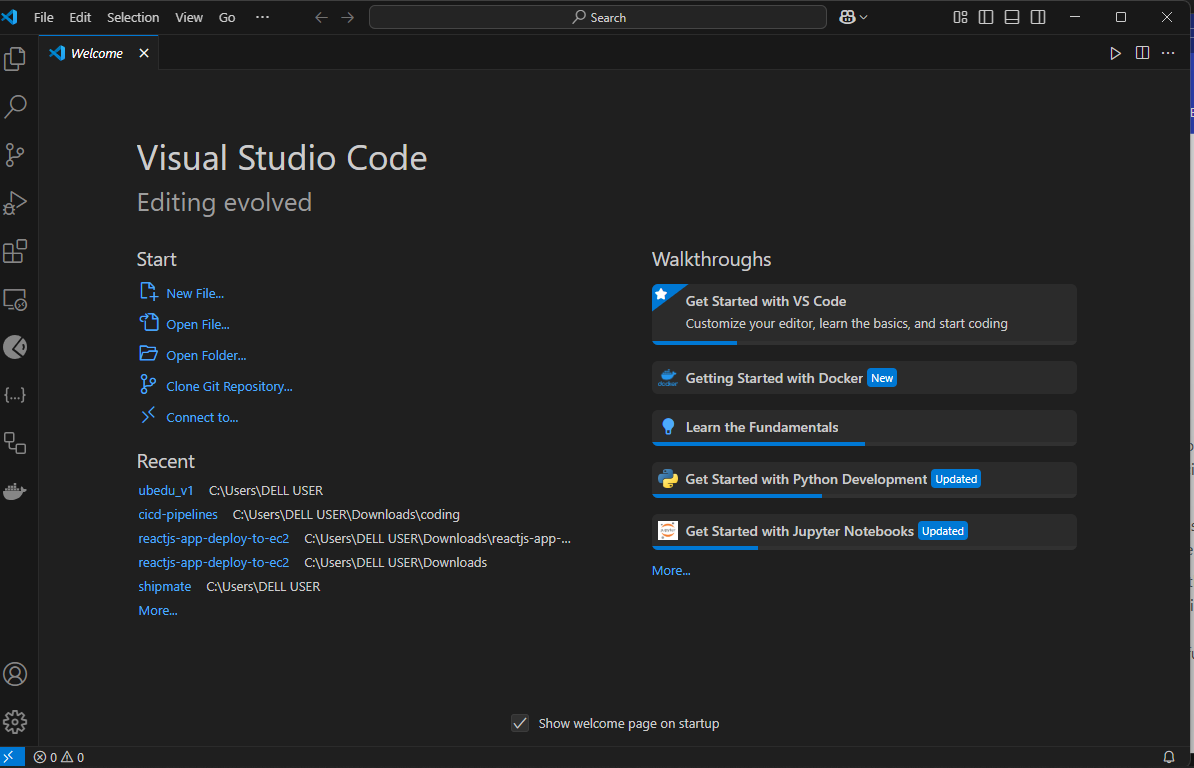
Task: Open recent folder shipmate
Action: coord(164,586)
